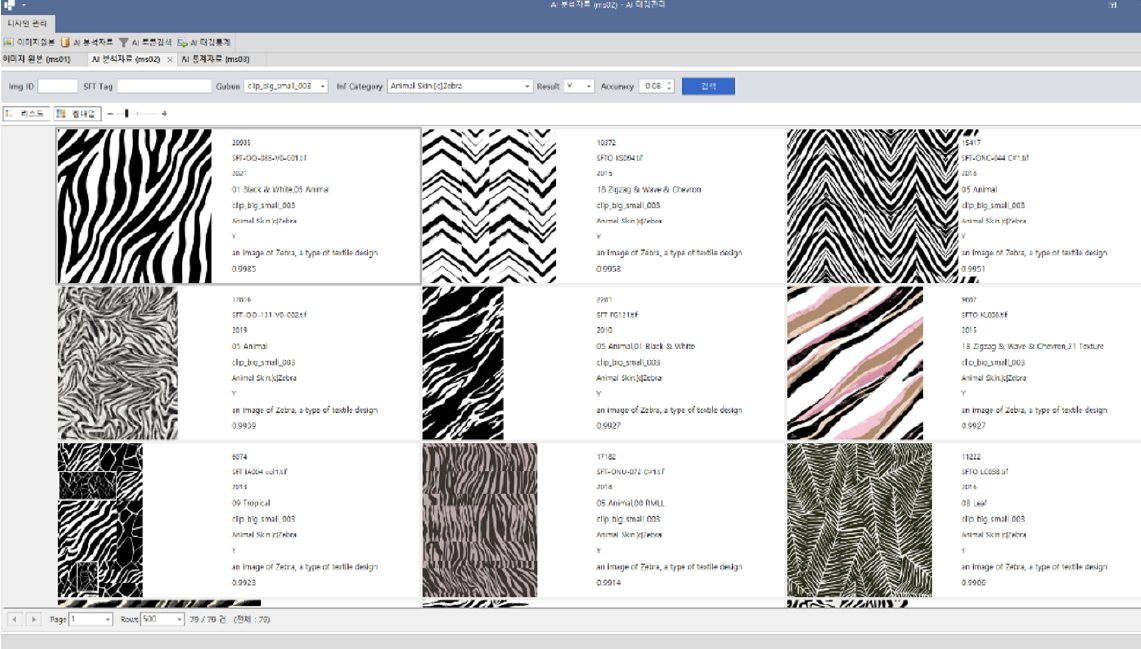The height and width of the screenshot is (649, 1141).
Task: Click the AI funnel filter search icon
Action: click(x=123, y=43)
